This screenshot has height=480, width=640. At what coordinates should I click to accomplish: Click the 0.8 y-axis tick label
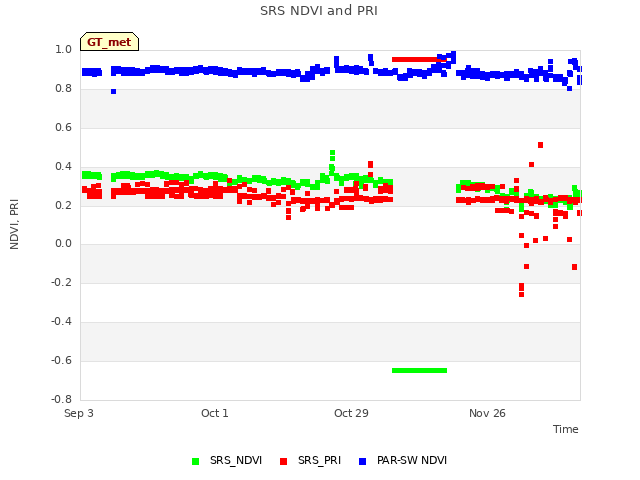tap(63, 89)
